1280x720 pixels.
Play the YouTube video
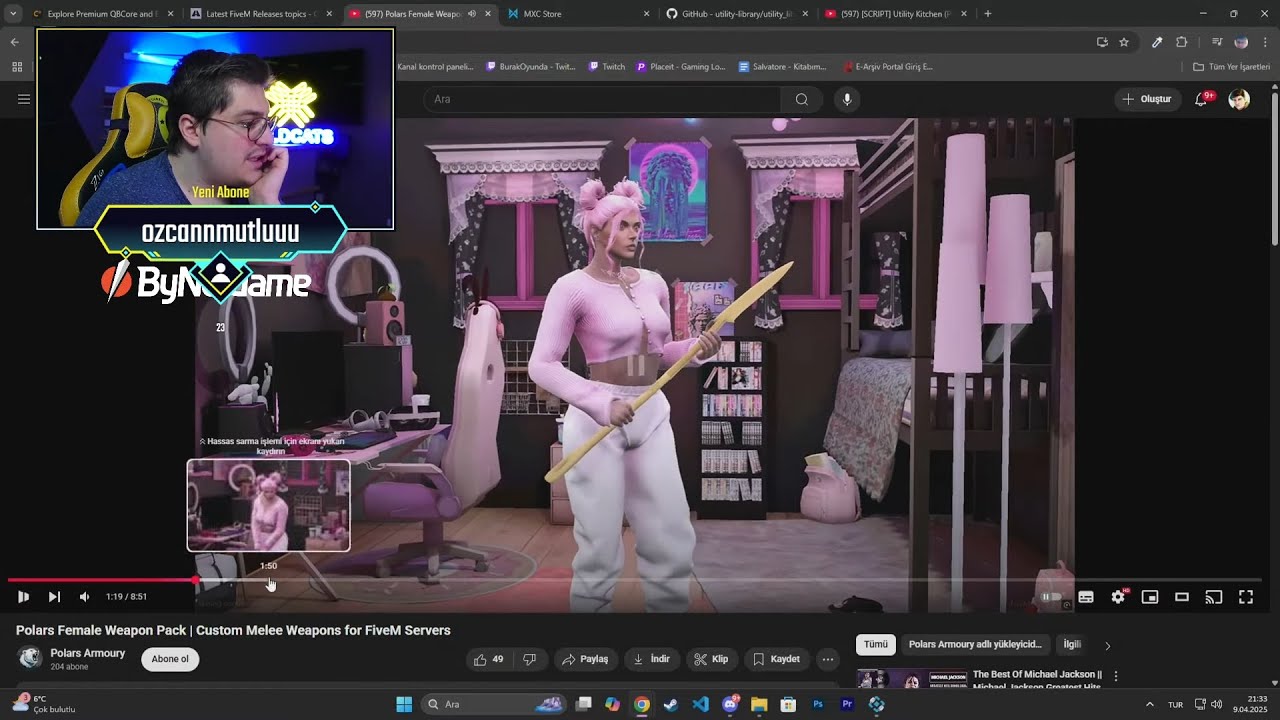point(23,597)
